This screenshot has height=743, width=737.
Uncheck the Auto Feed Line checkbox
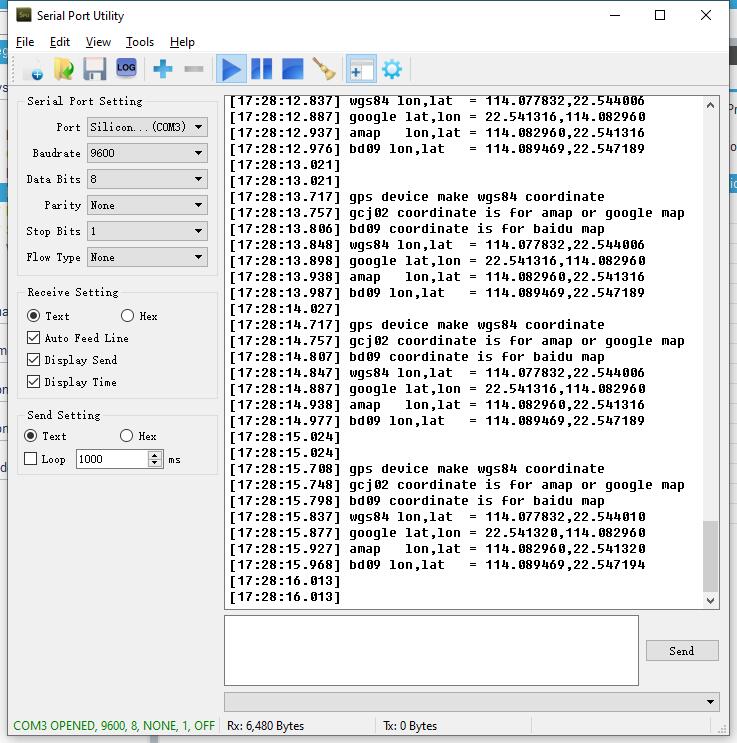[x=34, y=338]
